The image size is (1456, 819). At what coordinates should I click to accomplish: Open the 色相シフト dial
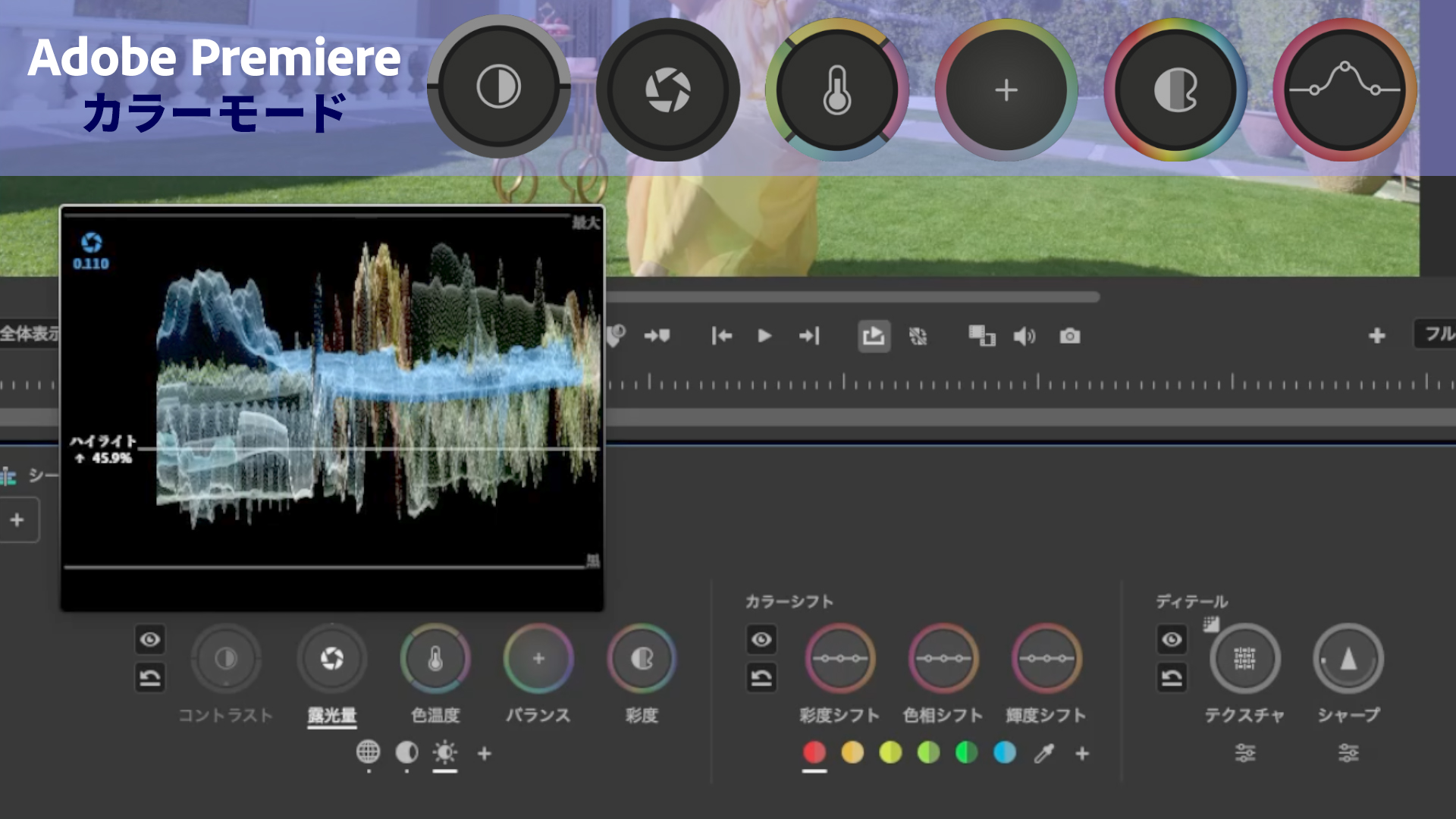pos(943,658)
